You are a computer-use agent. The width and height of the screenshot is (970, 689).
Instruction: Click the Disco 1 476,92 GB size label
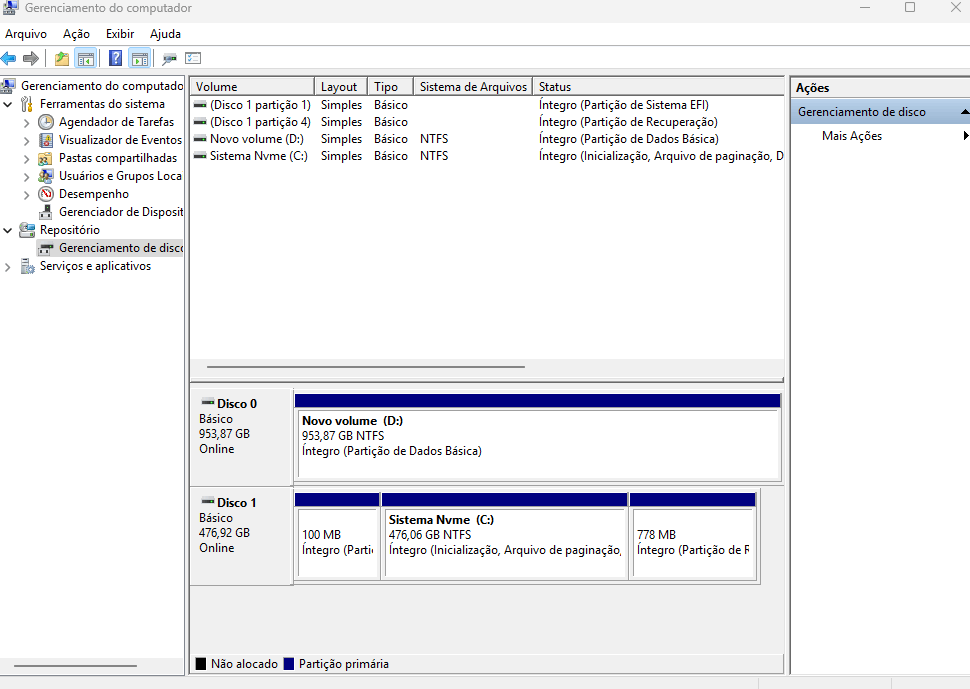224,533
